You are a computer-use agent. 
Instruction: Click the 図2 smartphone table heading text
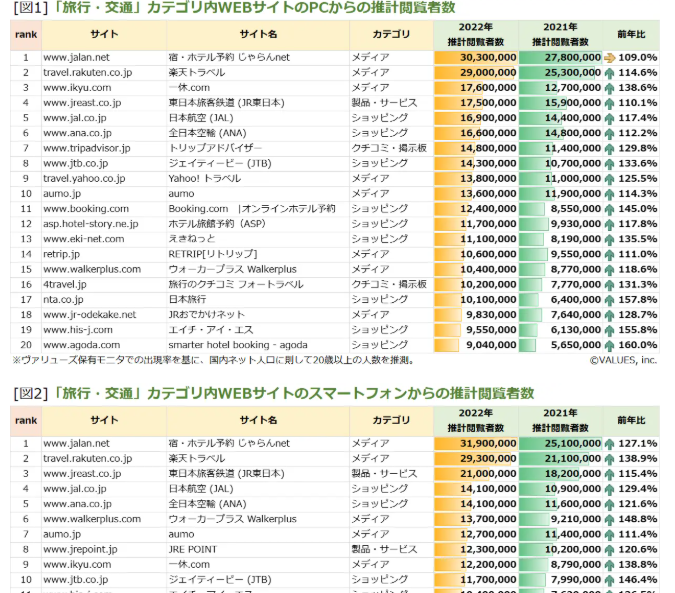point(274,393)
